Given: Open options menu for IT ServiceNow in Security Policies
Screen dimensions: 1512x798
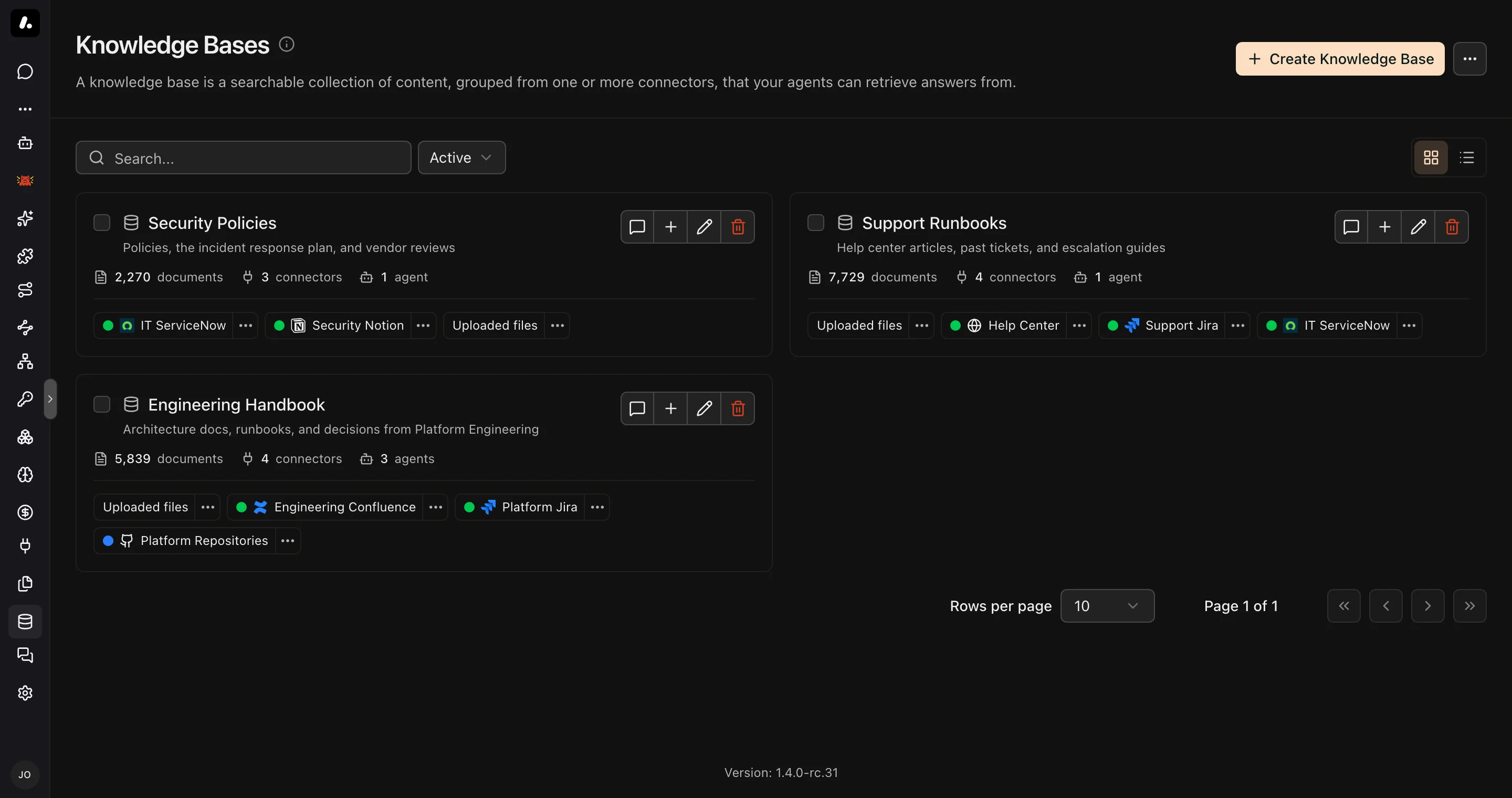Looking at the screenshot, I should pyautogui.click(x=245, y=325).
